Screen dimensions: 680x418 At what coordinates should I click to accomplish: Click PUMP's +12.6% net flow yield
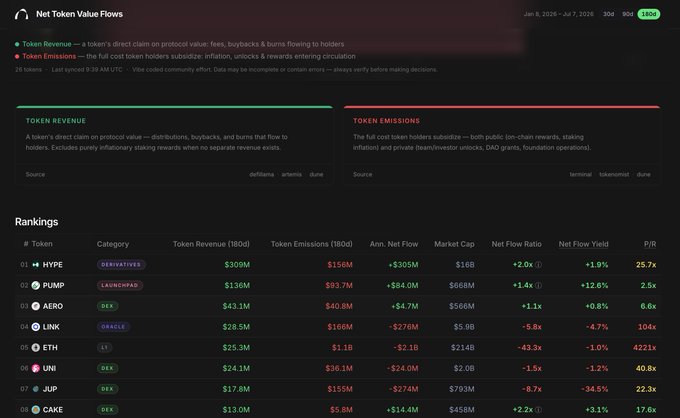click(594, 285)
